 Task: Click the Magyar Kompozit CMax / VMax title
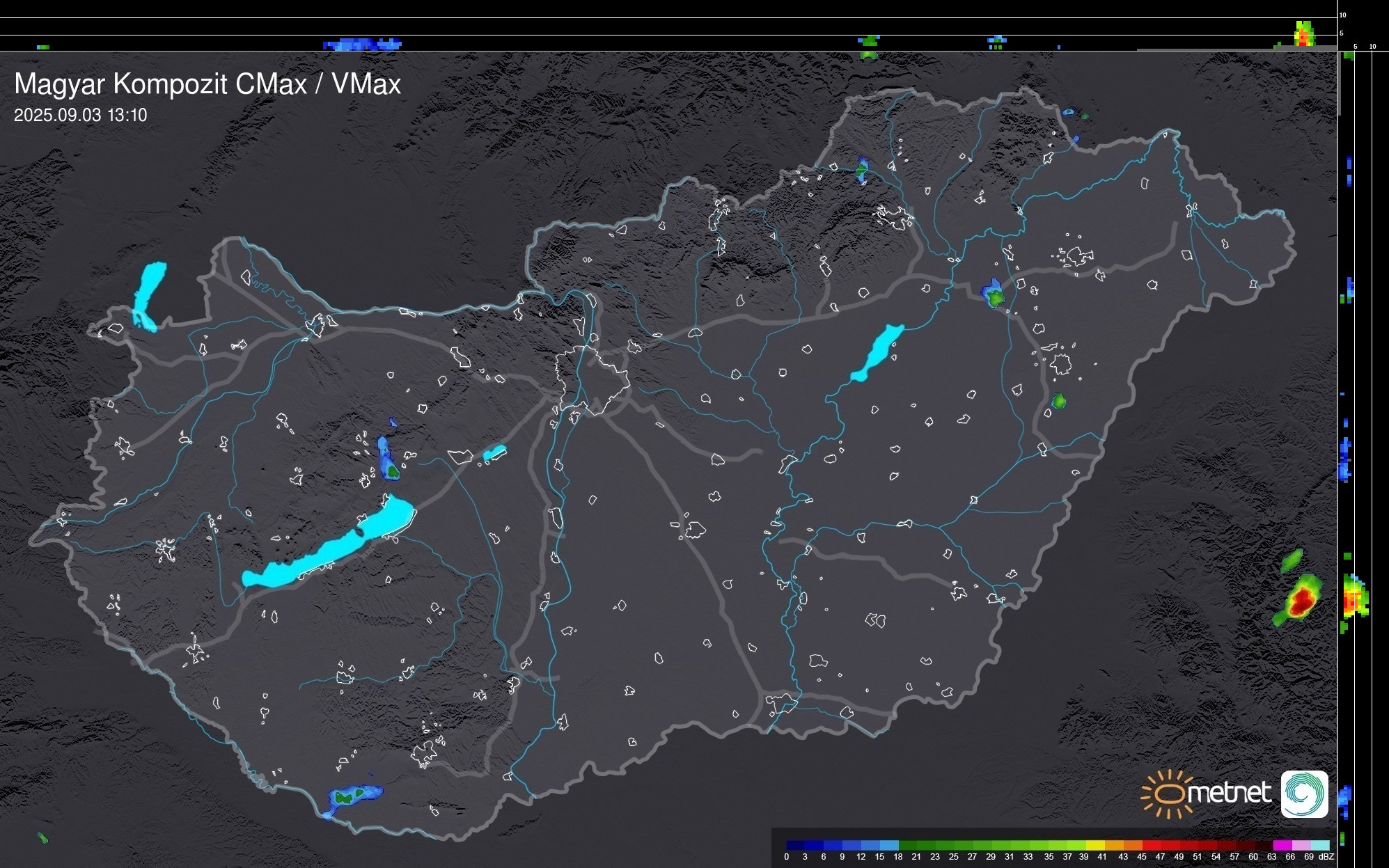point(207,84)
